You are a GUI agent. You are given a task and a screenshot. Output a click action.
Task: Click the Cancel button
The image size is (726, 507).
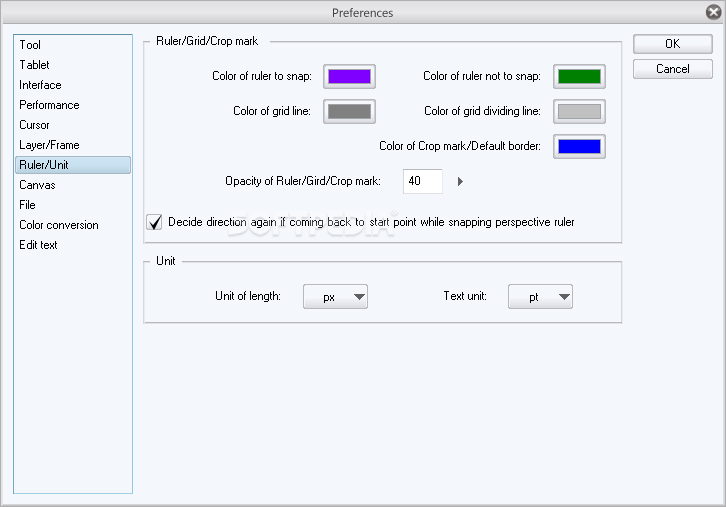point(673,69)
